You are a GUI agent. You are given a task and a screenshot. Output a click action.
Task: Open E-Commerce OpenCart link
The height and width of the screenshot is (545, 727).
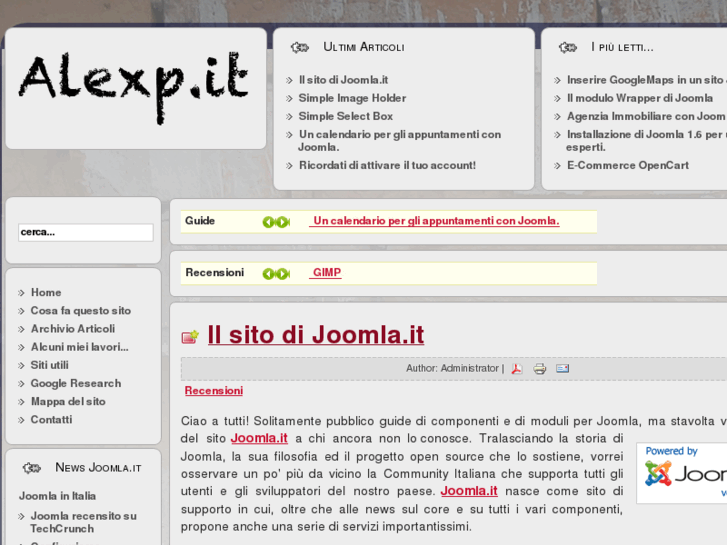[628, 166]
